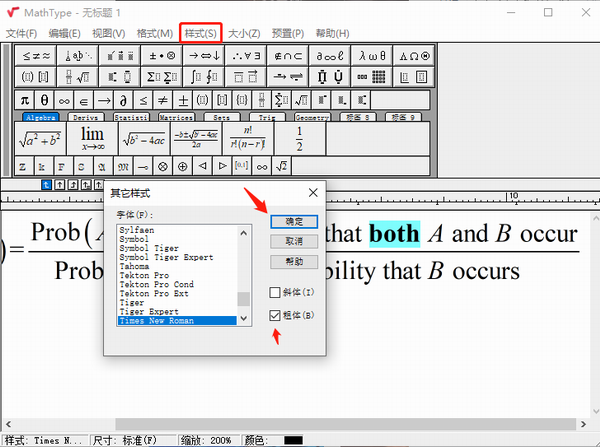This screenshot has height=447, width=600.
Task: Open the 预置(P) menu
Action: pos(288,34)
